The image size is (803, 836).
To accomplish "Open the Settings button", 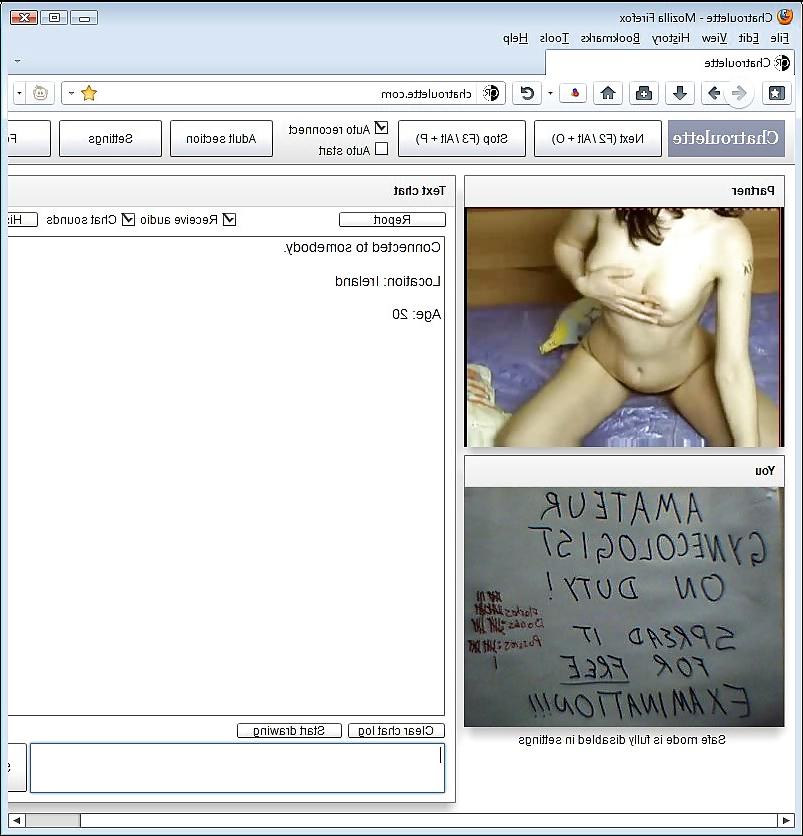I will click(110, 139).
